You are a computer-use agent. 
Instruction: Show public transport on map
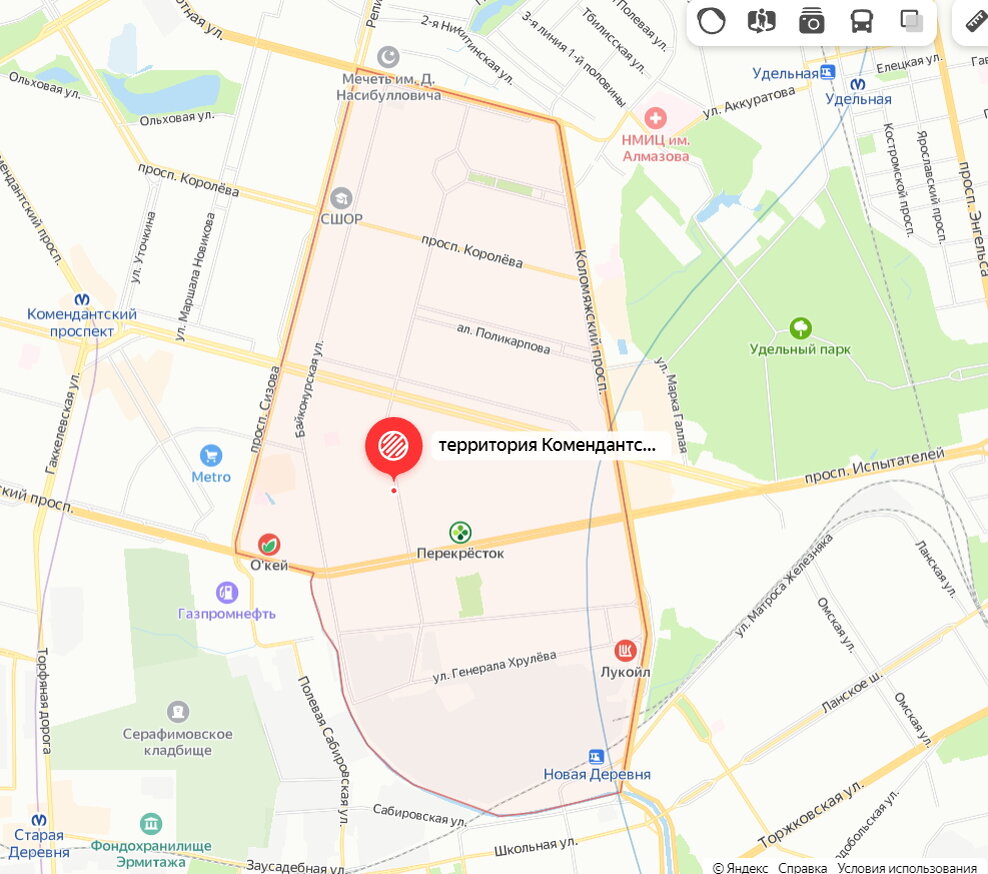[x=861, y=21]
